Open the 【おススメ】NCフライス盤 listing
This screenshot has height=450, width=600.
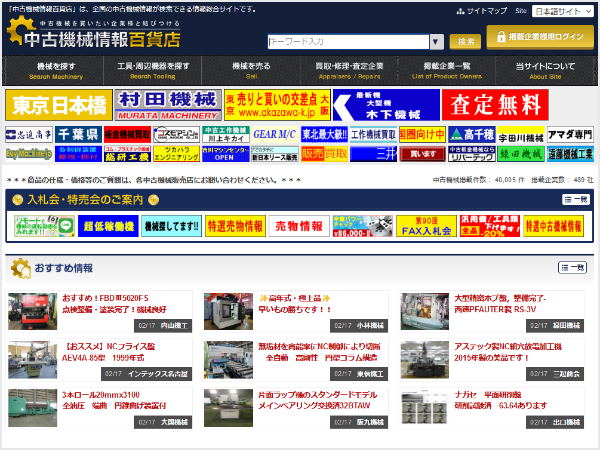tap(109, 352)
